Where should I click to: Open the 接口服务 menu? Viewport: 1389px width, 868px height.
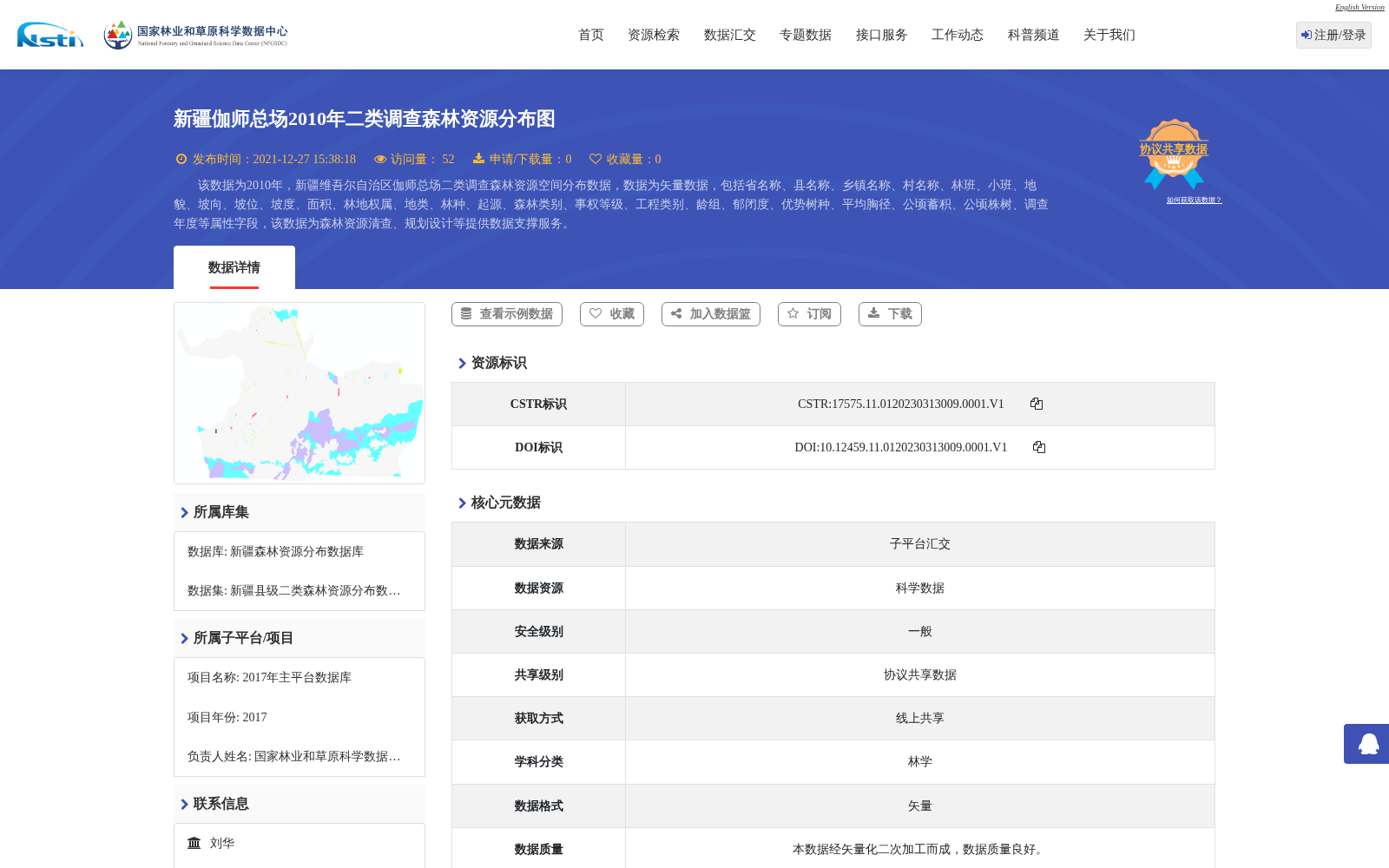click(x=882, y=35)
